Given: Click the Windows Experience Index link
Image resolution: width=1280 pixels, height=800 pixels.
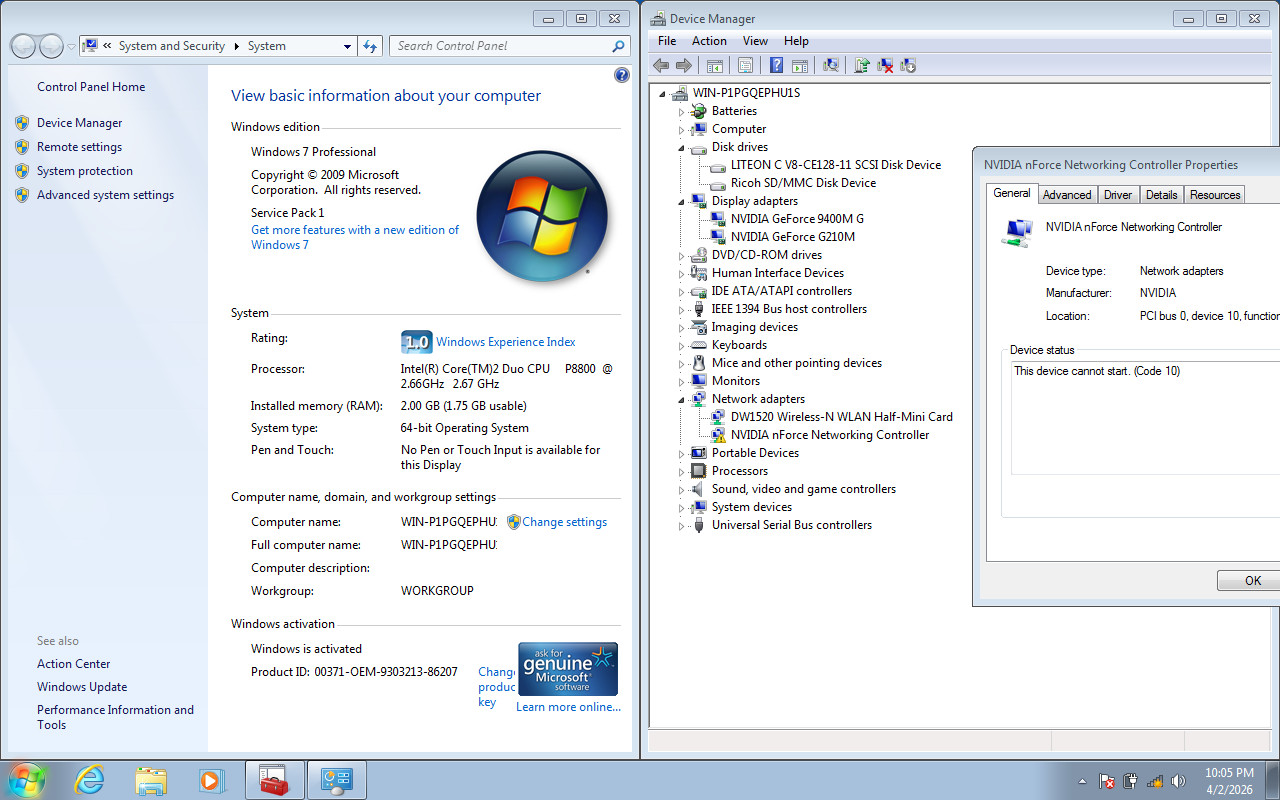Looking at the screenshot, I should point(506,342).
